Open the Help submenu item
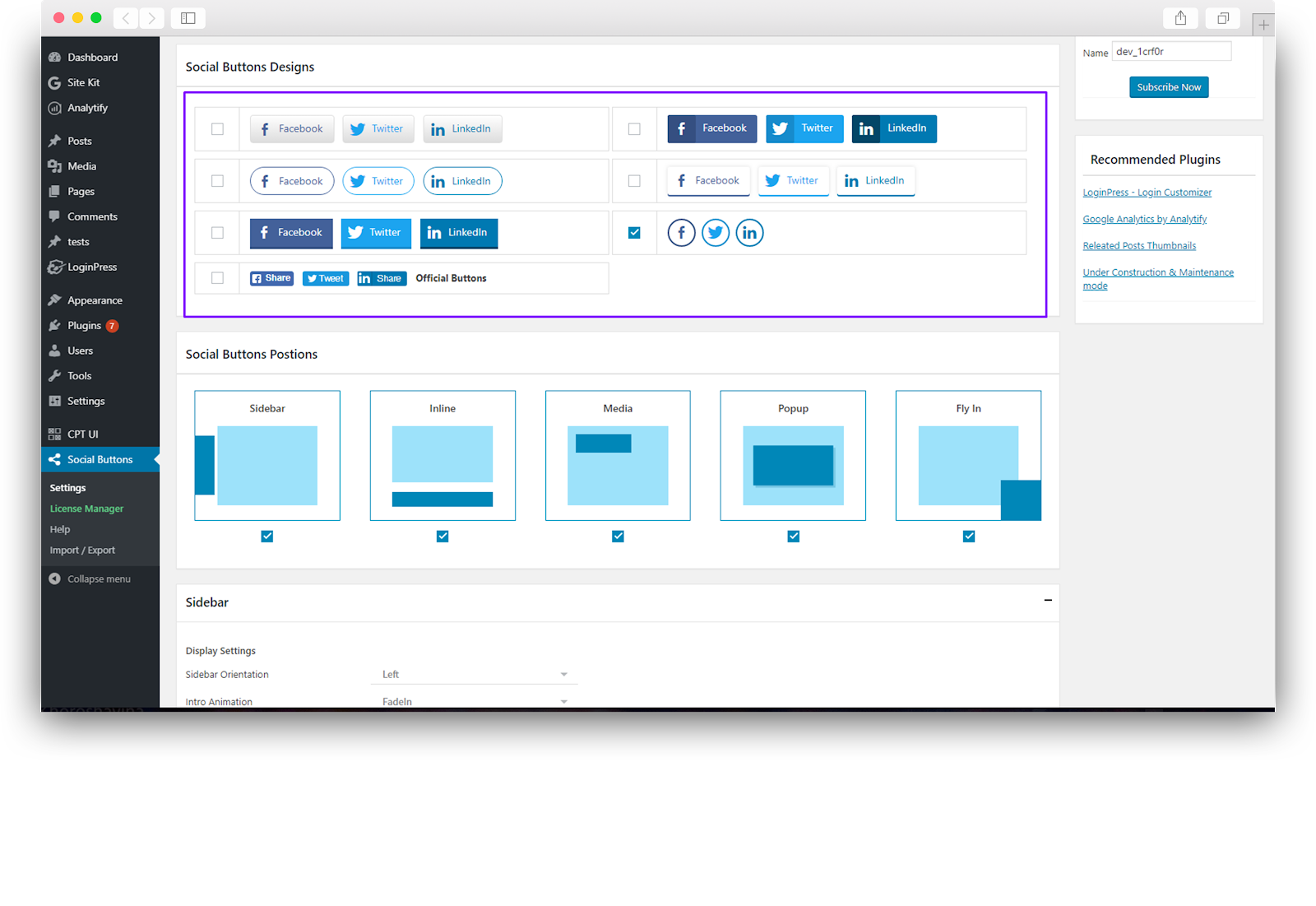 pos(60,530)
